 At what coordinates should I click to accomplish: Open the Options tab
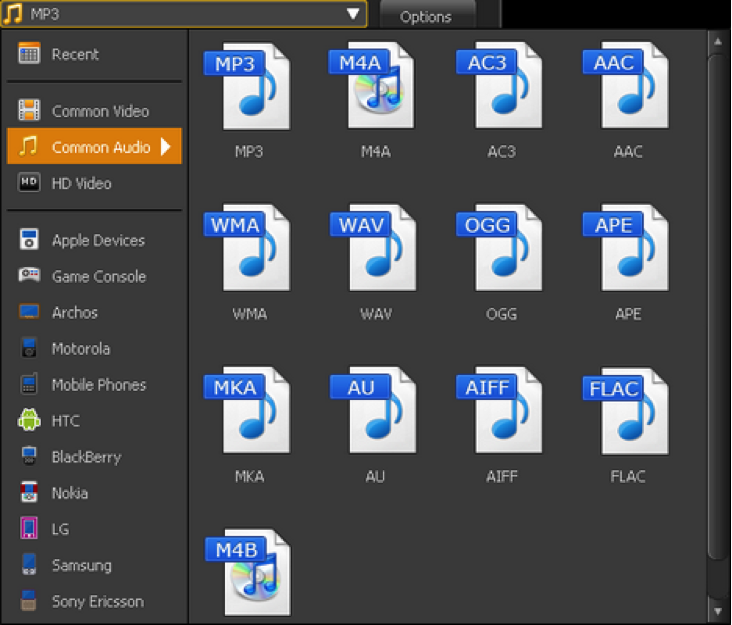(x=425, y=16)
